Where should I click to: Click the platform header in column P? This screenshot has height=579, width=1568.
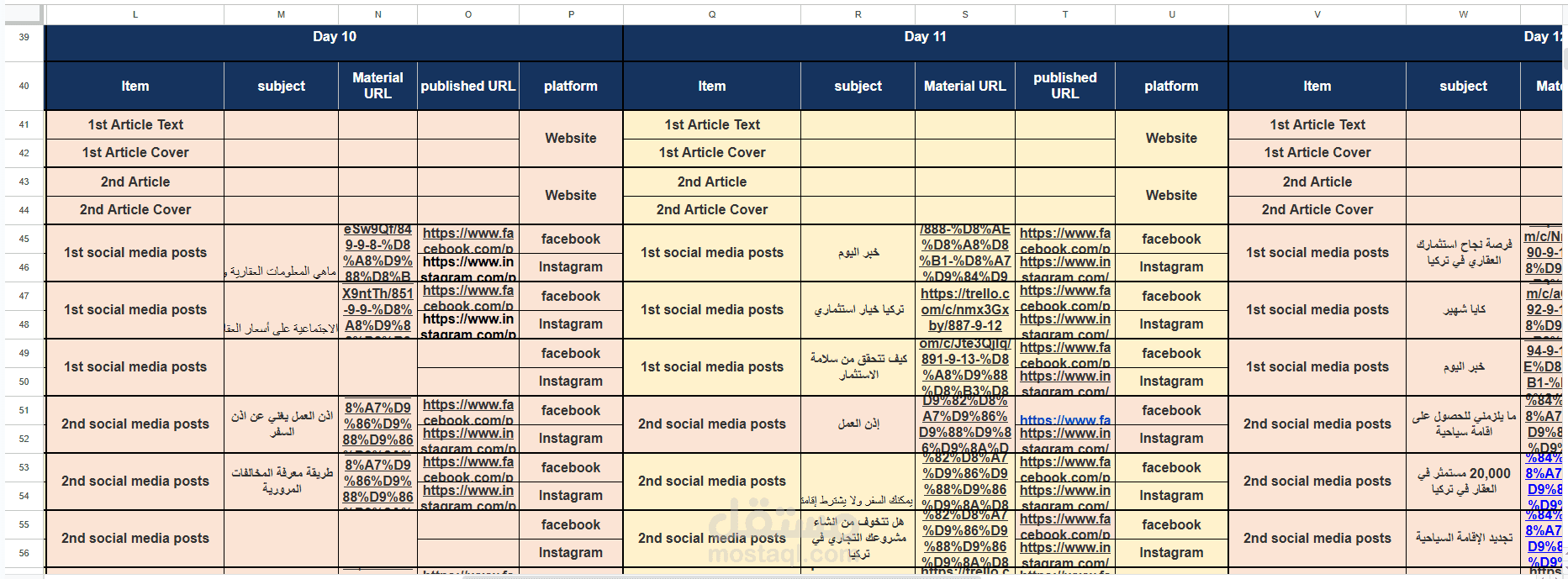(x=571, y=86)
